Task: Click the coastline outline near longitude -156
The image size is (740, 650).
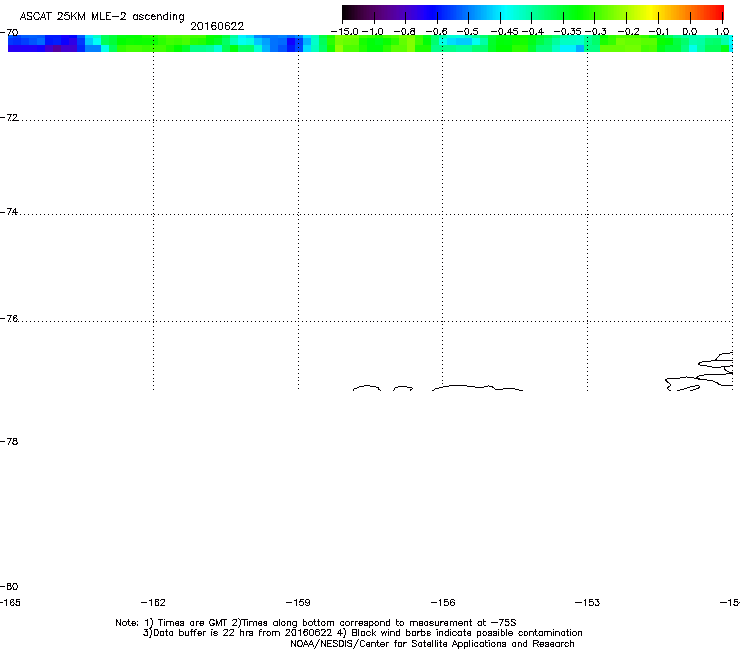Action: [x=478, y=388]
